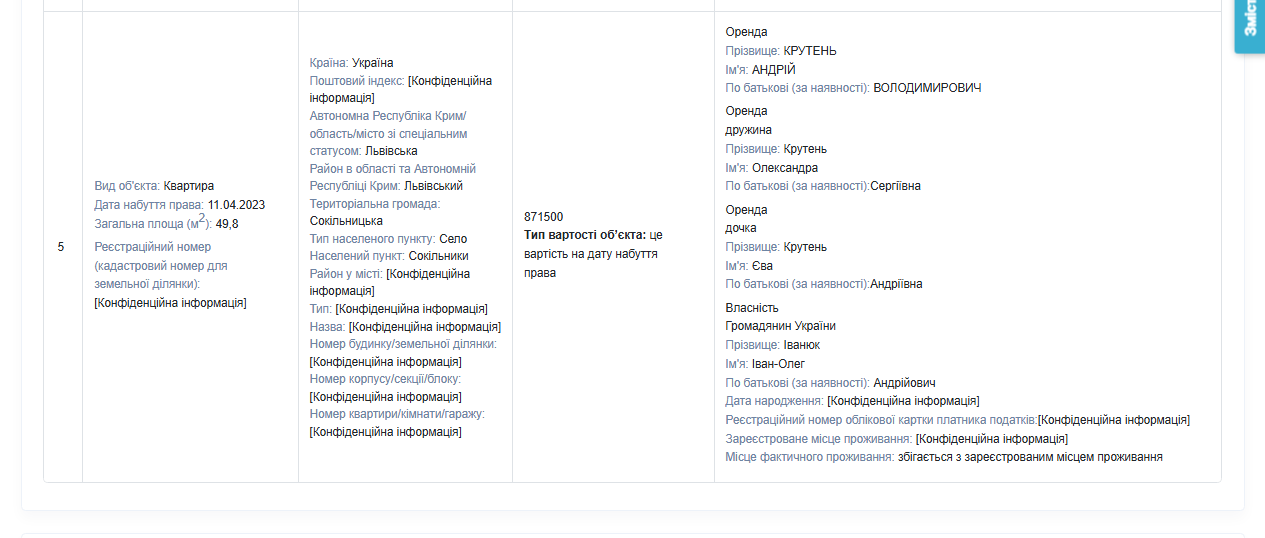The image size is (1265, 538).
Task: Select the Квартира object type text
Action: [x=188, y=186]
